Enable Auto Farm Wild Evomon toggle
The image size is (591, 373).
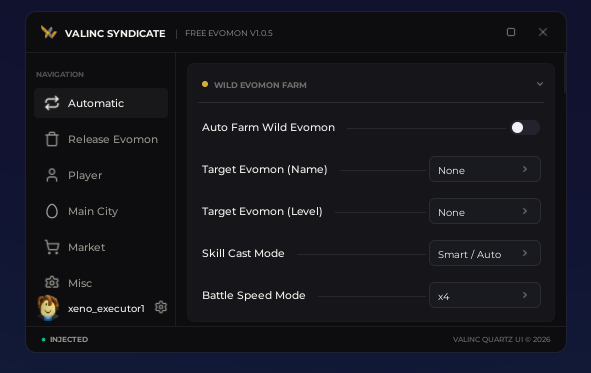coord(525,127)
